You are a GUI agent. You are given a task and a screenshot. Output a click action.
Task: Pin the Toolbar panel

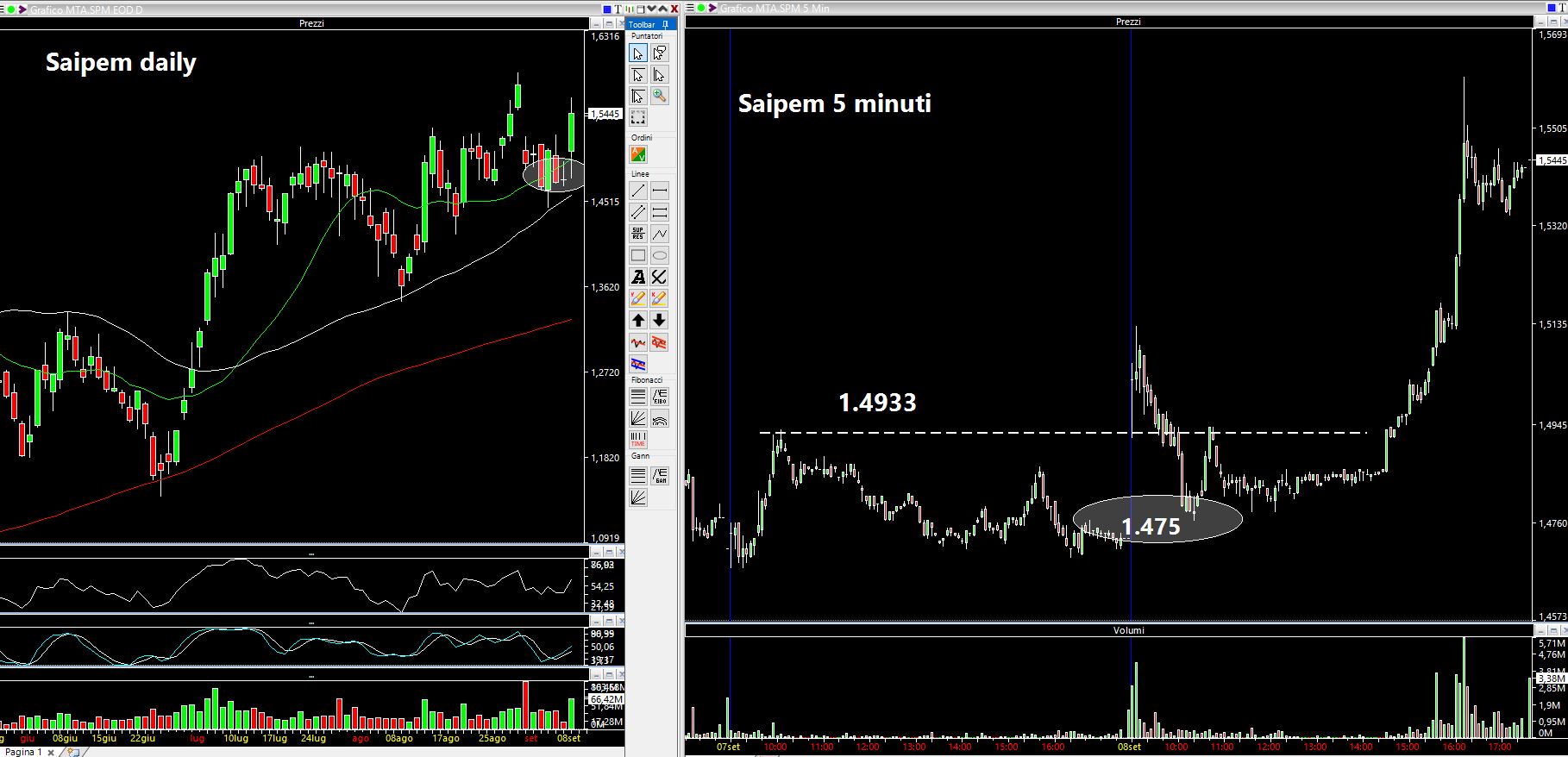coord(665,24)
